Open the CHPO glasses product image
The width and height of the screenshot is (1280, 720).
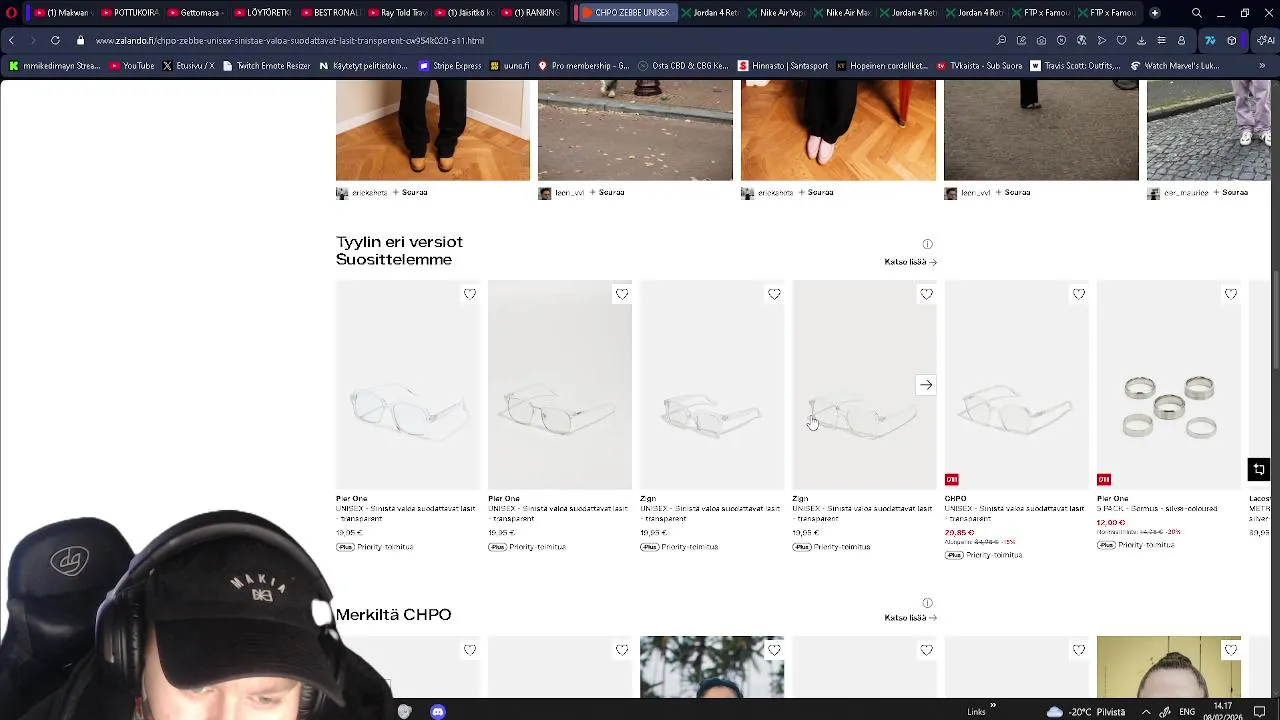(1016, 385)
